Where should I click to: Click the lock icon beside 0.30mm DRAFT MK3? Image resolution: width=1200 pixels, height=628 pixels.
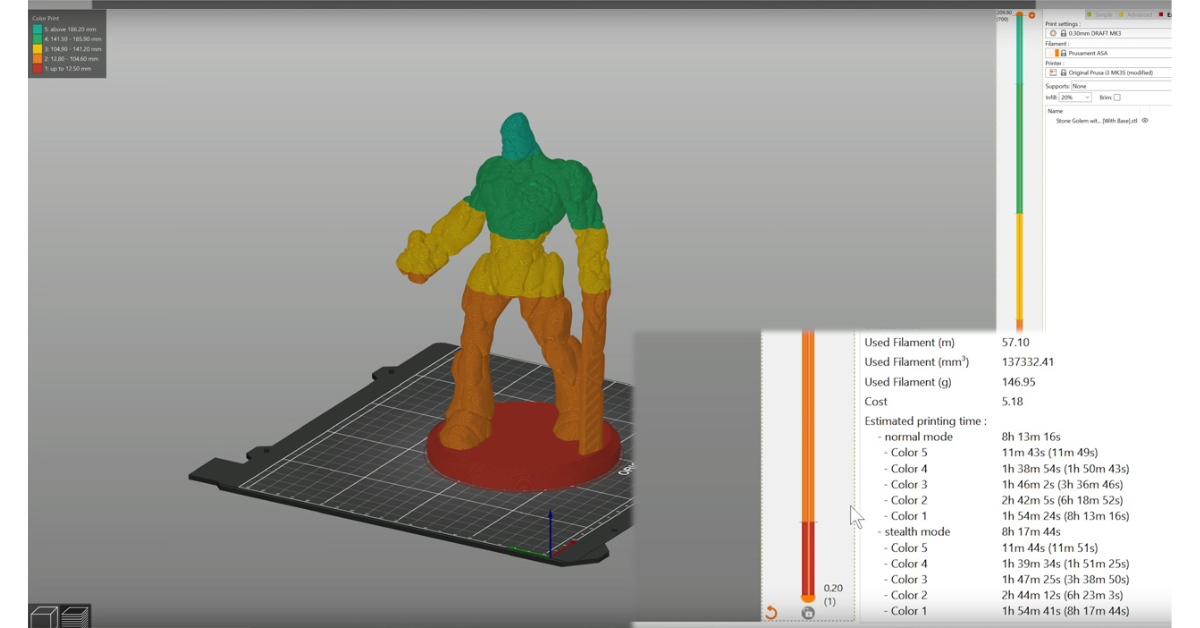point(1064,33)
